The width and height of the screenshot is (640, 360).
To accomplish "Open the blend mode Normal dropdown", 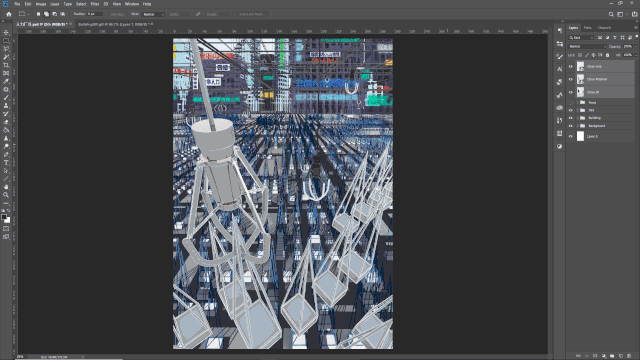I will (x=587, y=47).
